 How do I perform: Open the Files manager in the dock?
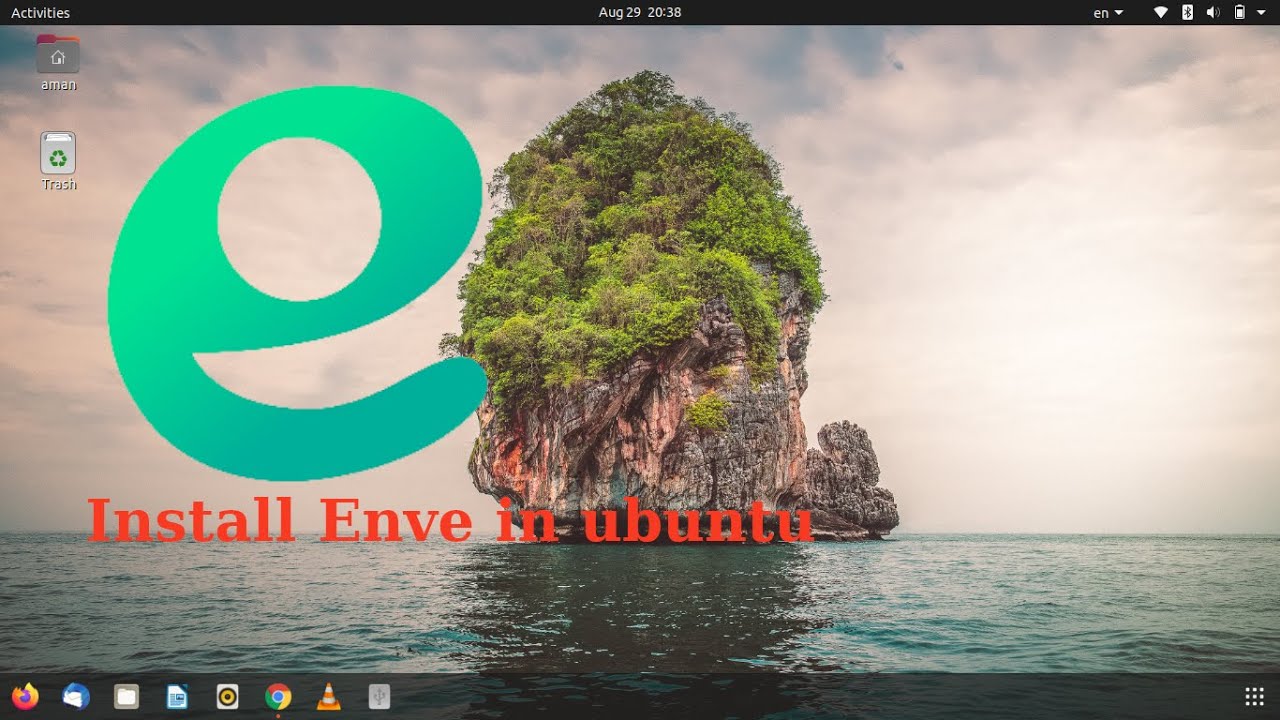click(126, 696)
